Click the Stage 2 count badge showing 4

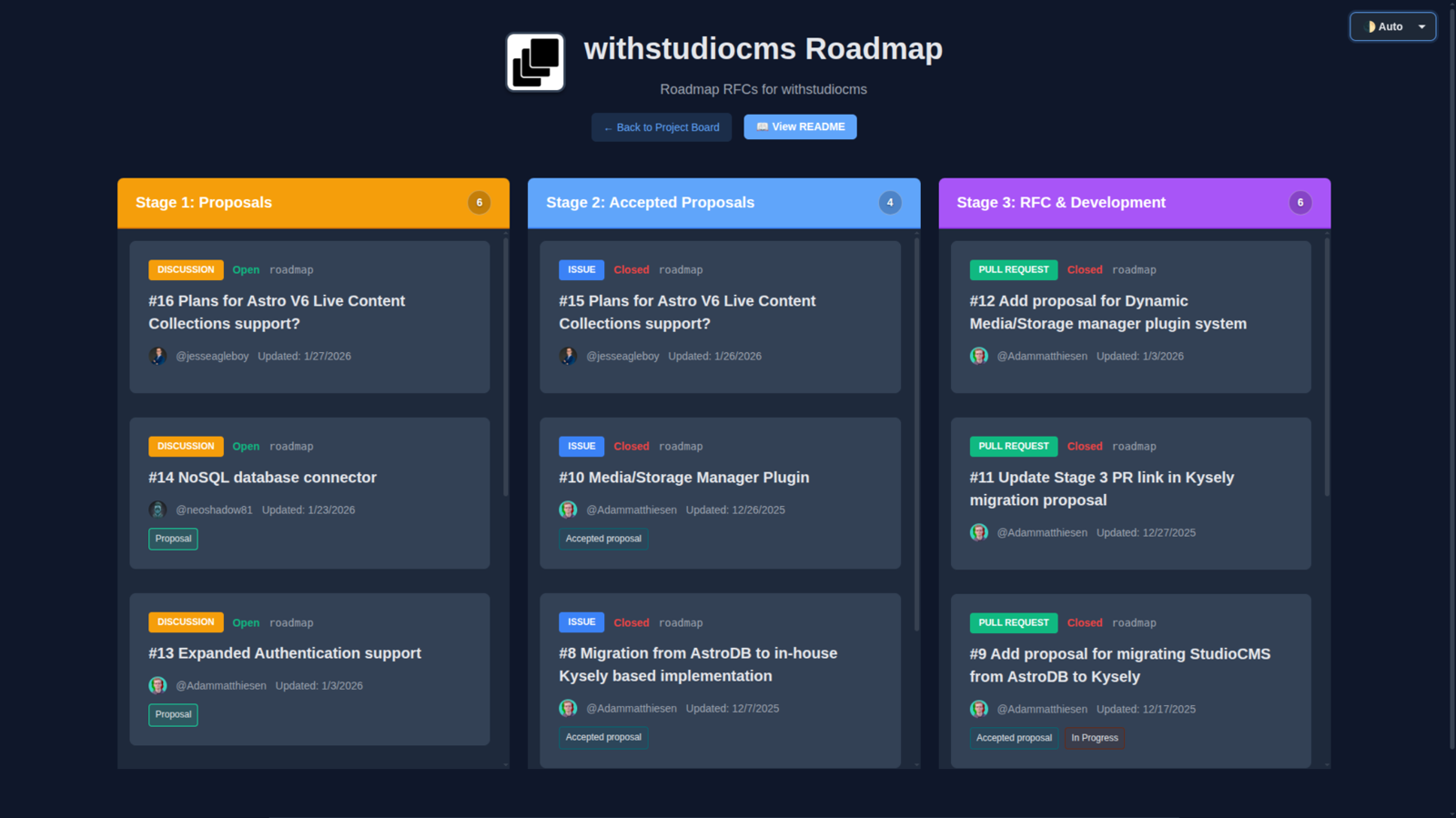(890, 203)
